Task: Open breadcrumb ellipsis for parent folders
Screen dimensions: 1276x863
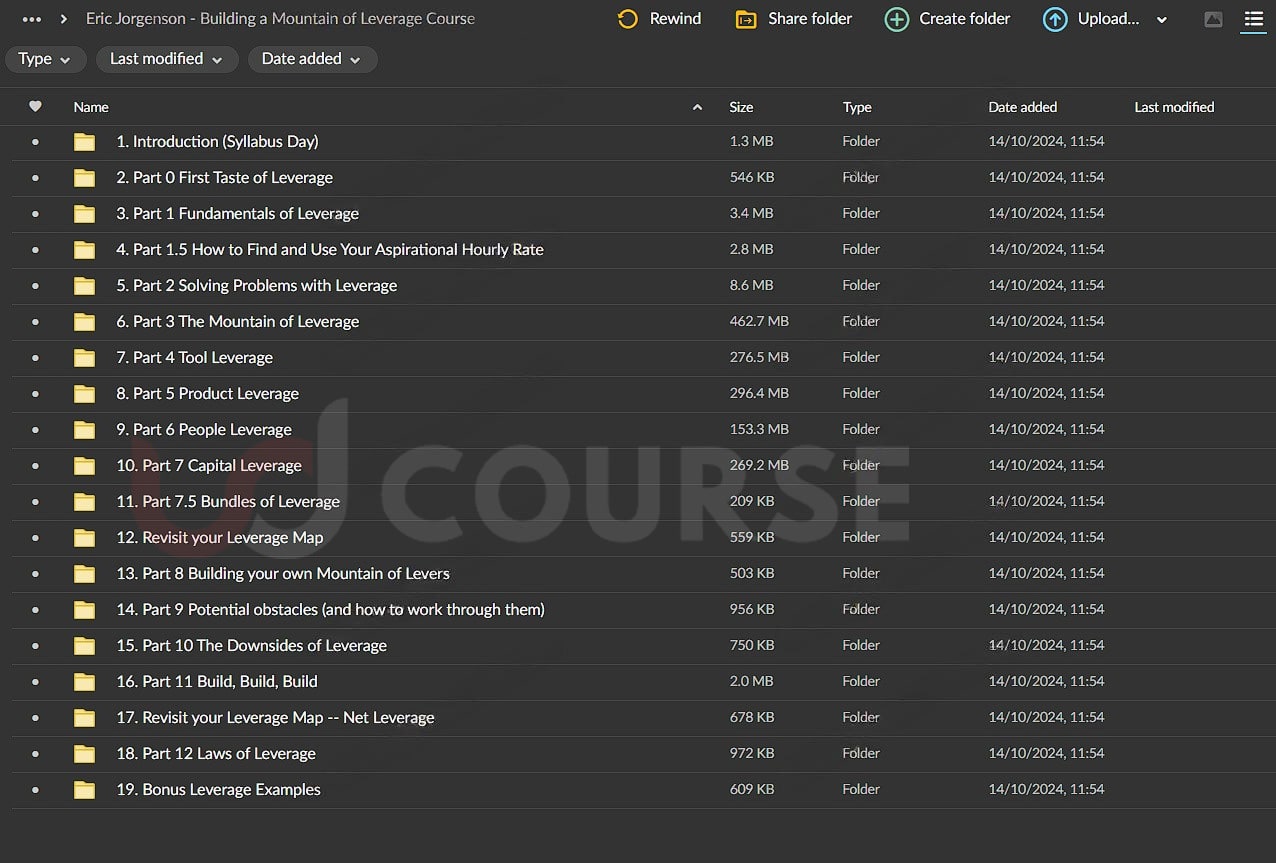Action: (x=32, y=19)
